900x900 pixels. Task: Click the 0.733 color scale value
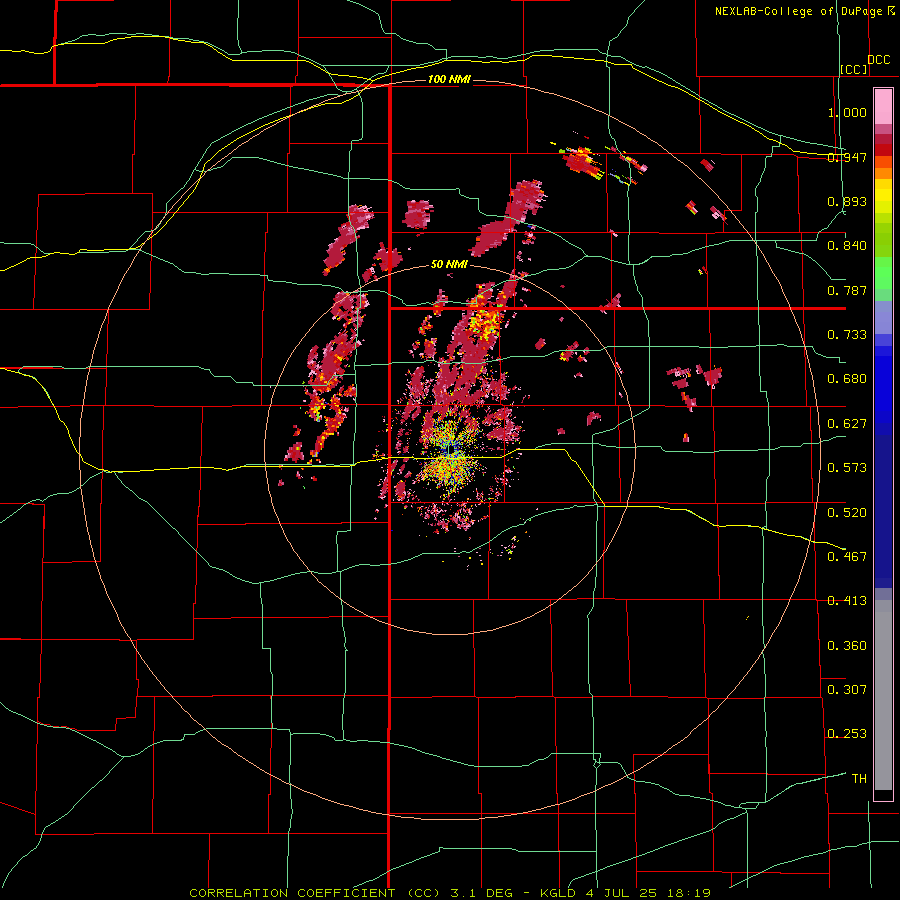847,335
